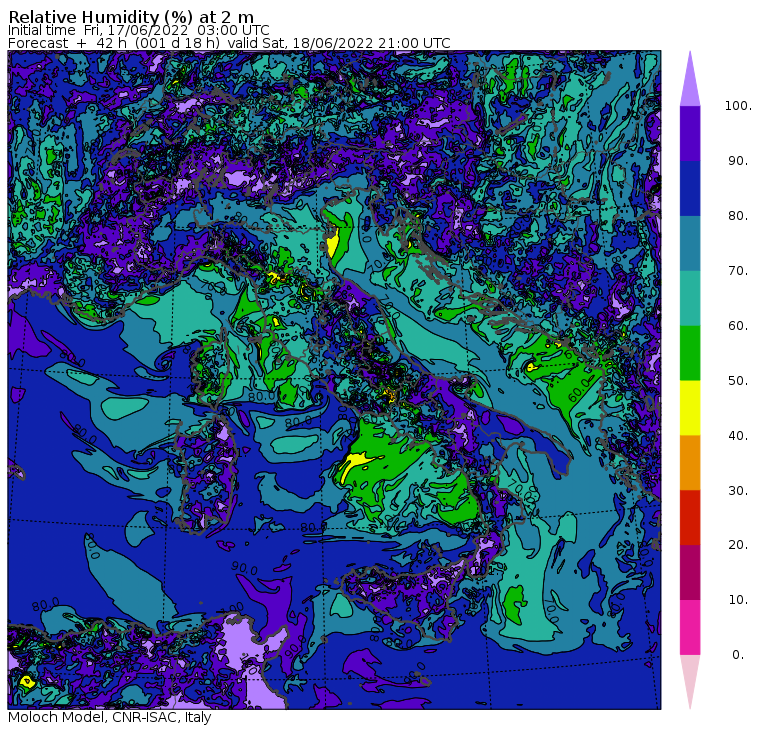Click the yellow 40–50% legend band
This screenshot has height=731, width=760.
[690, 408]
